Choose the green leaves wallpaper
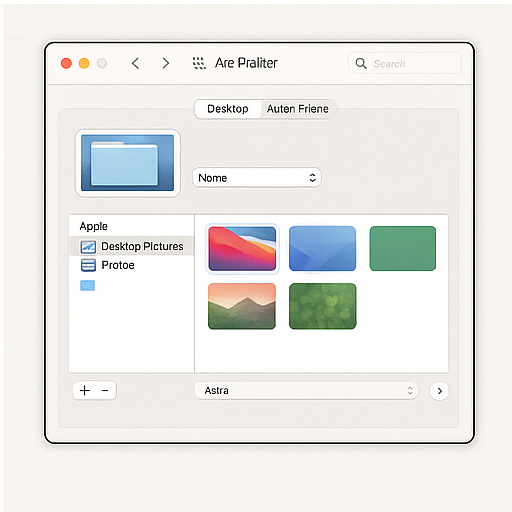 (322, 306)
